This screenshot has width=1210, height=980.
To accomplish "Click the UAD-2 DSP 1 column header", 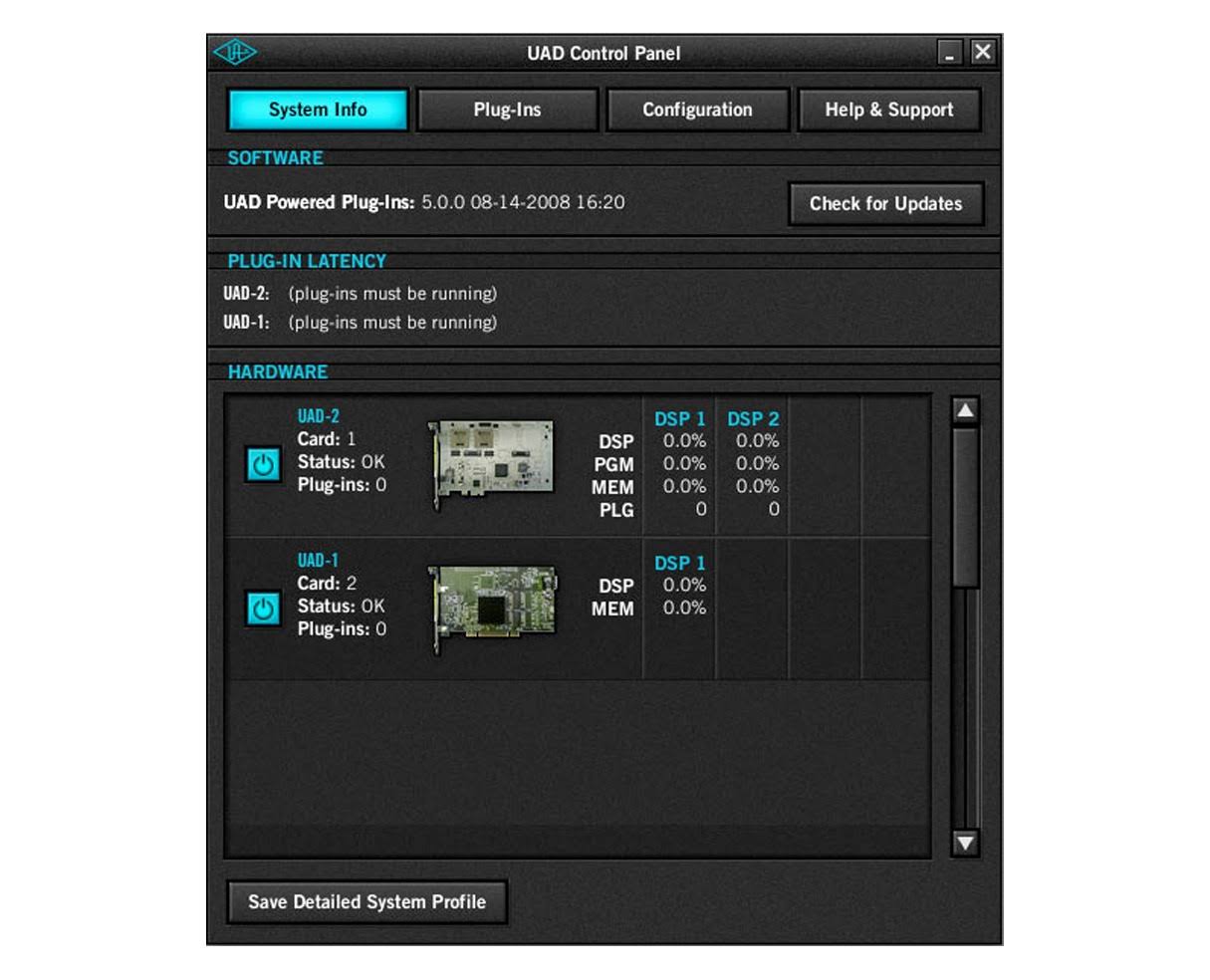I will (679, 419).
